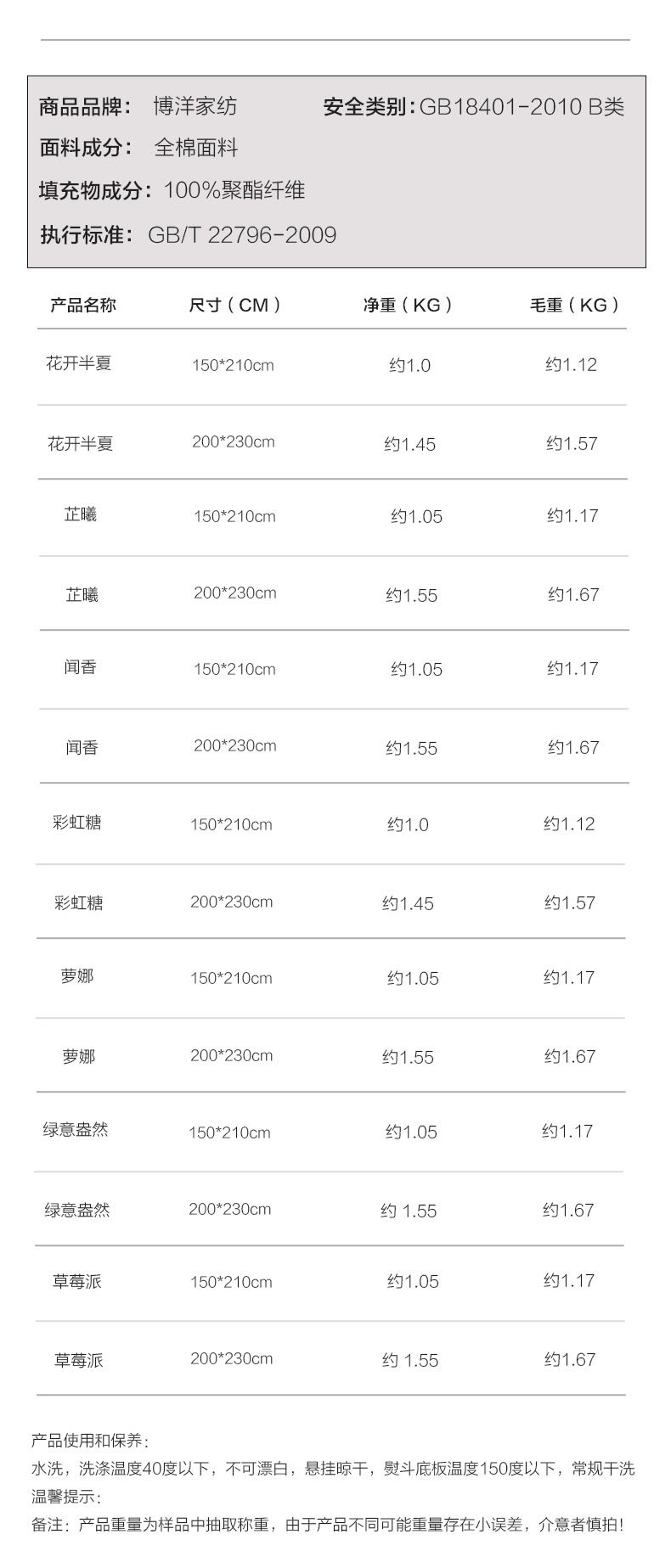
Task: Click the 毛重（KG）column header
Action: (576, 305)
